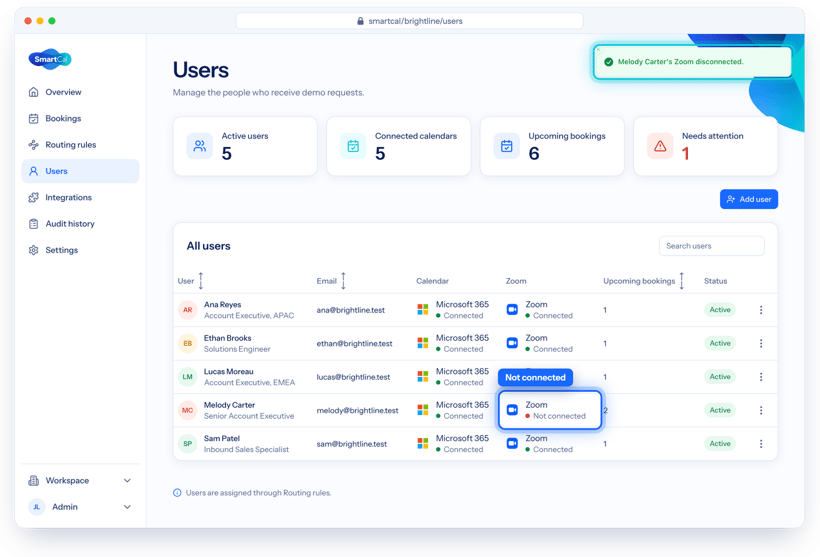820x557 pixels.
Task: Click Sam Patel's Zoom icon
Action: tap(512, 444)
